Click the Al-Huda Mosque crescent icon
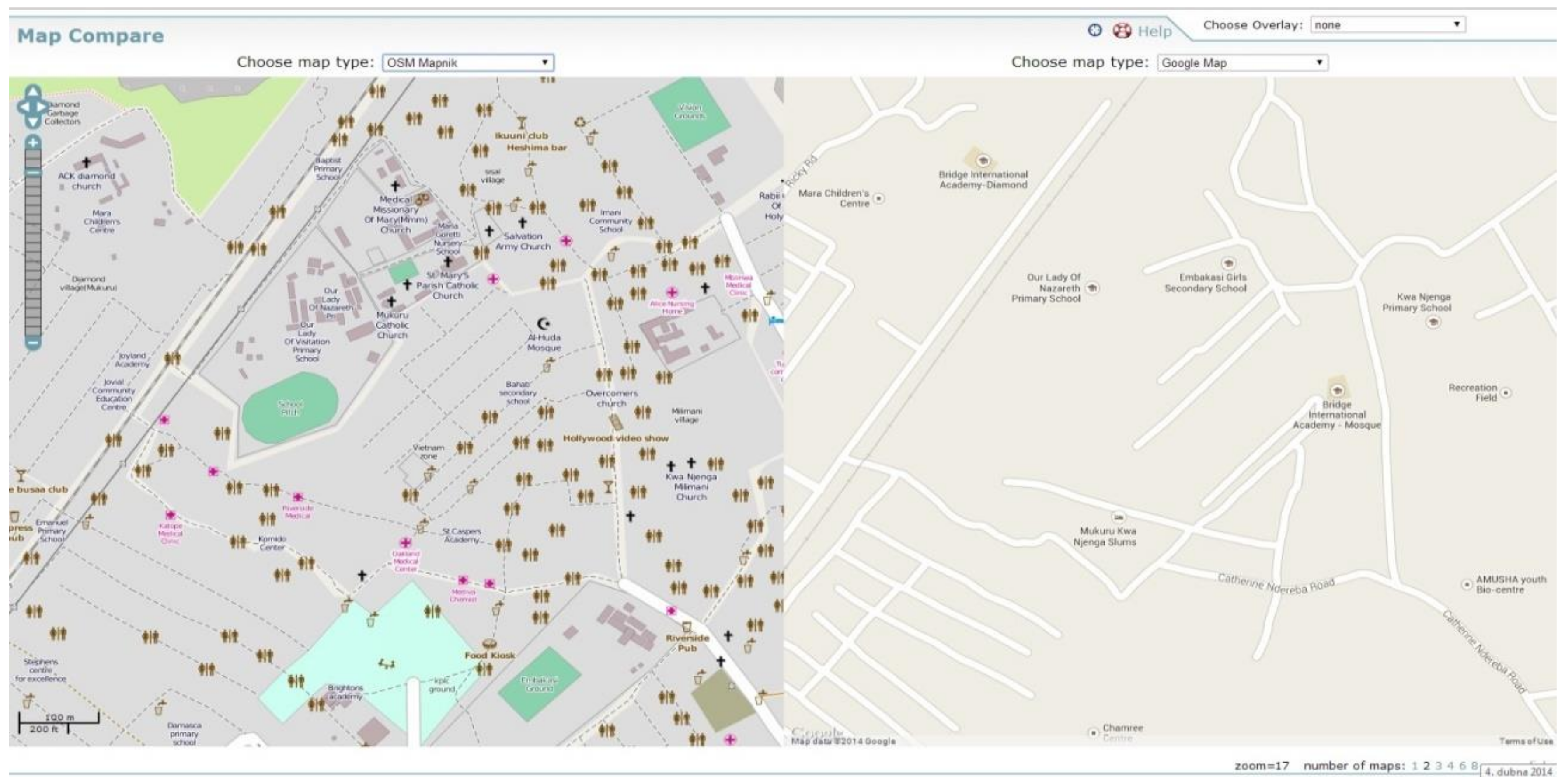This screenshot has height=784, width=1565. point(544,324)
